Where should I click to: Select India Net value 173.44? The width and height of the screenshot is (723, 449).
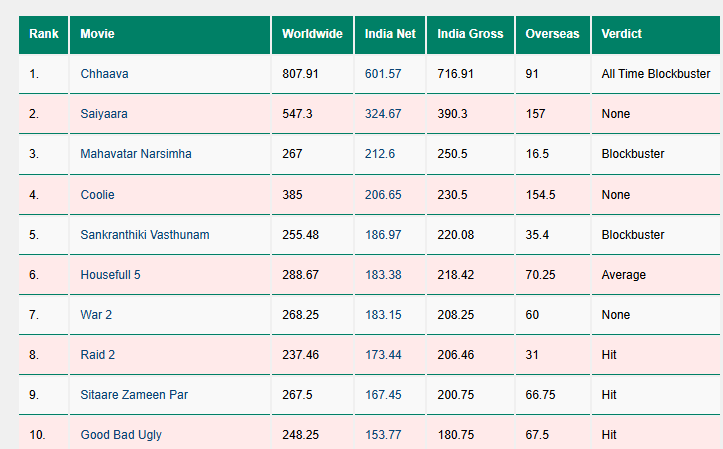383,355
